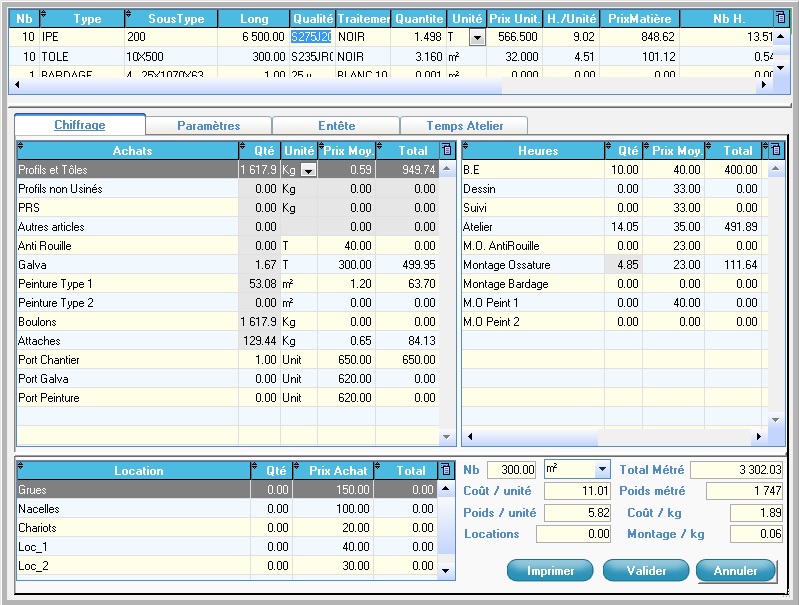Click the sort arrows on the Heures column header
799x605 pixels.
[465, 147]
